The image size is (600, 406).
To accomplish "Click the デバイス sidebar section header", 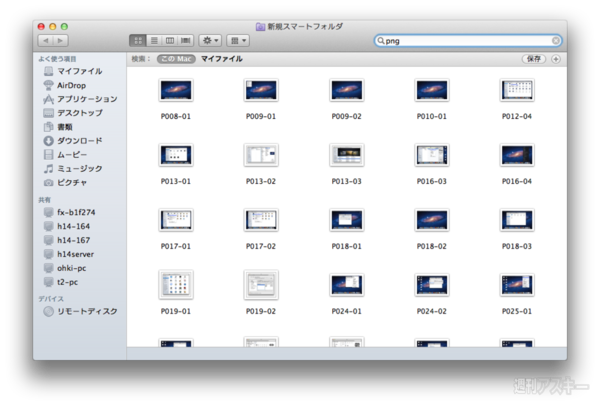I will pyautogui.click(x=51, y=299).
